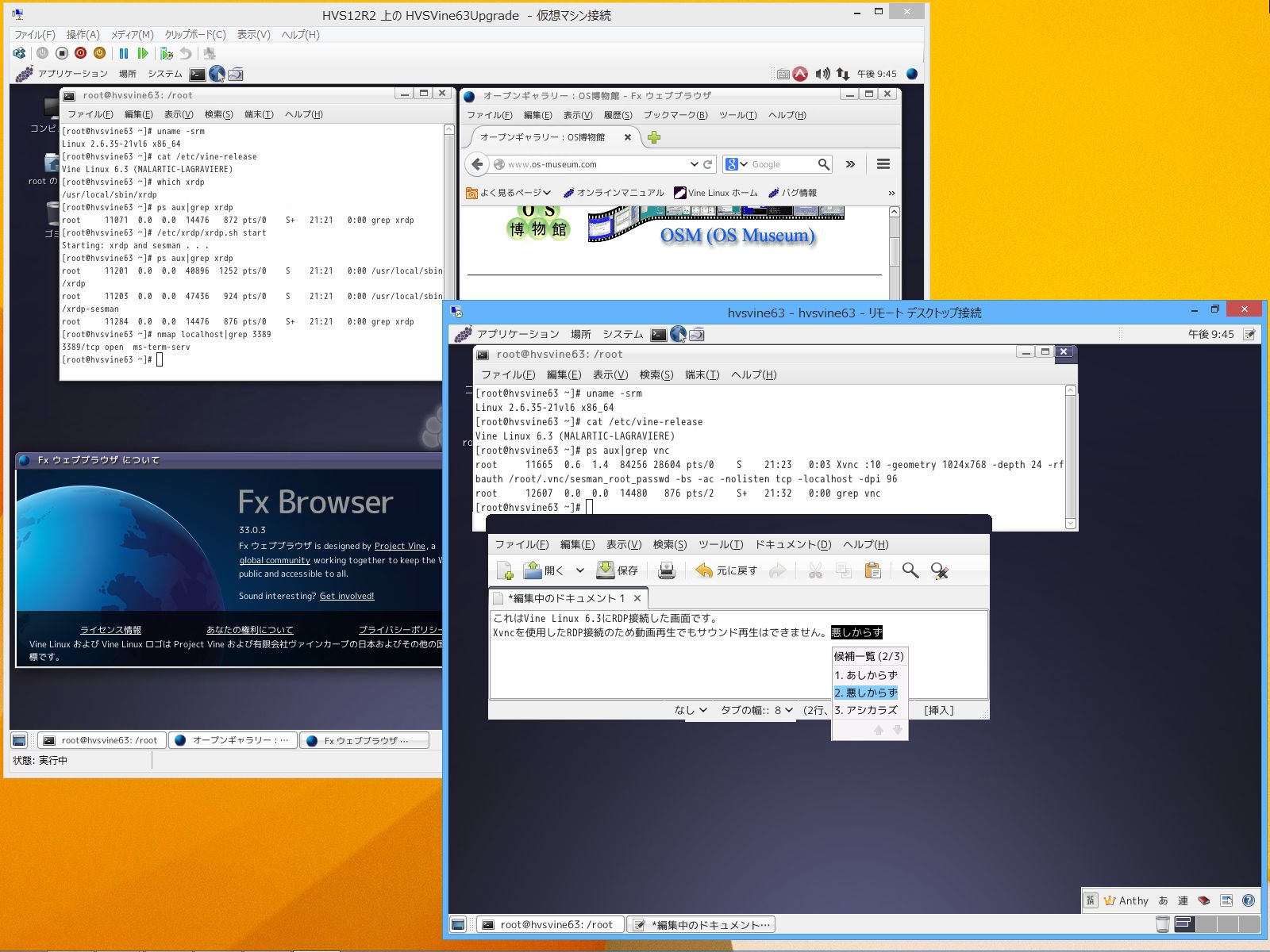Click the Revert undo icon in Hyper-V toolbar
Screen dimensions: 1270x952
(x=186, y=53)
